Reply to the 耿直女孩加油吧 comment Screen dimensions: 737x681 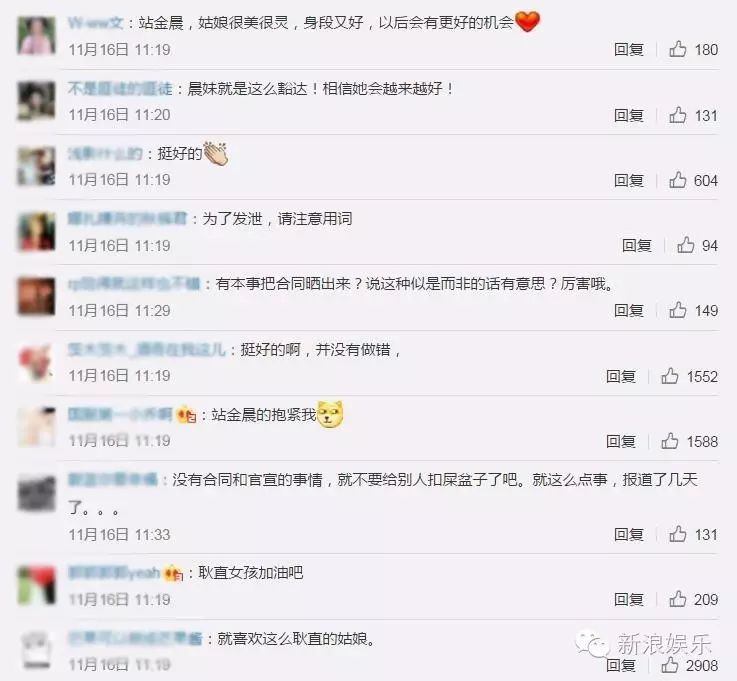click(x=628, y=599)
